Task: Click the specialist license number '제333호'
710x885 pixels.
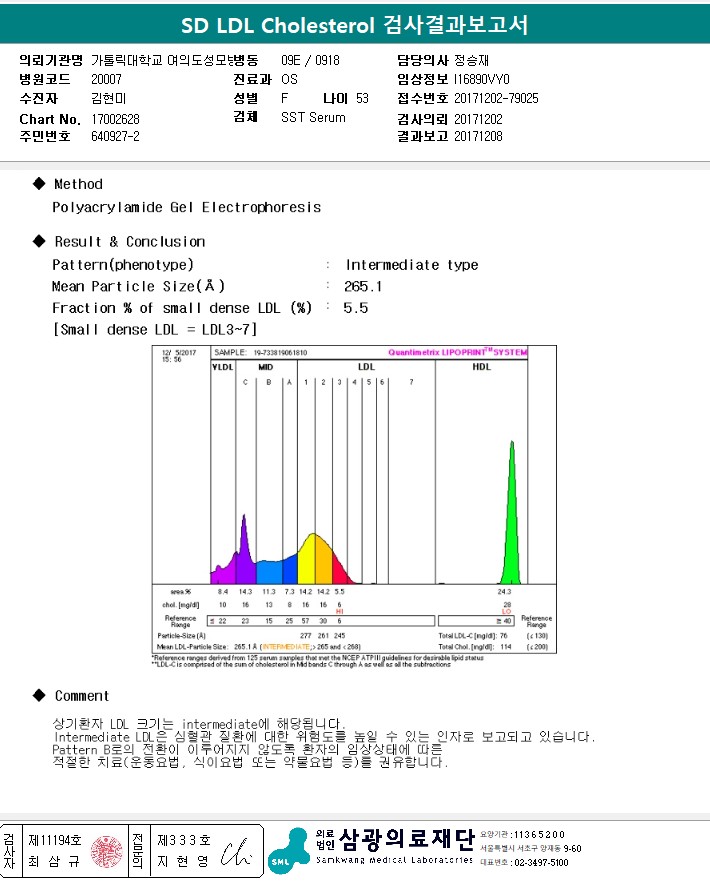Action: pyautogui.click(x=184, y=840)
